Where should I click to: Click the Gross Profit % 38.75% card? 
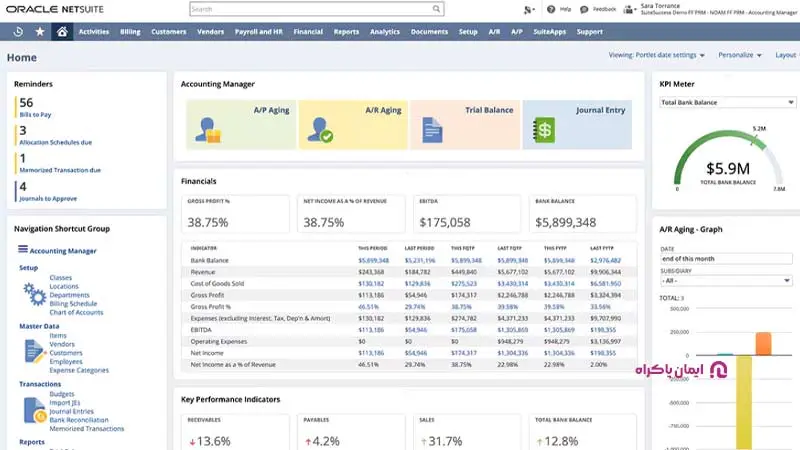click(x=235, y=214)
